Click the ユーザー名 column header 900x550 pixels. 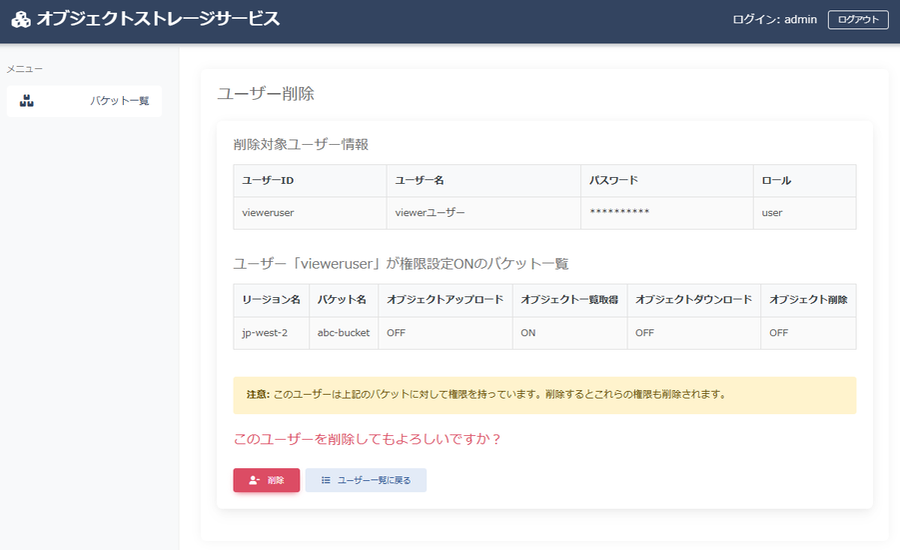(x=484, y=180)
